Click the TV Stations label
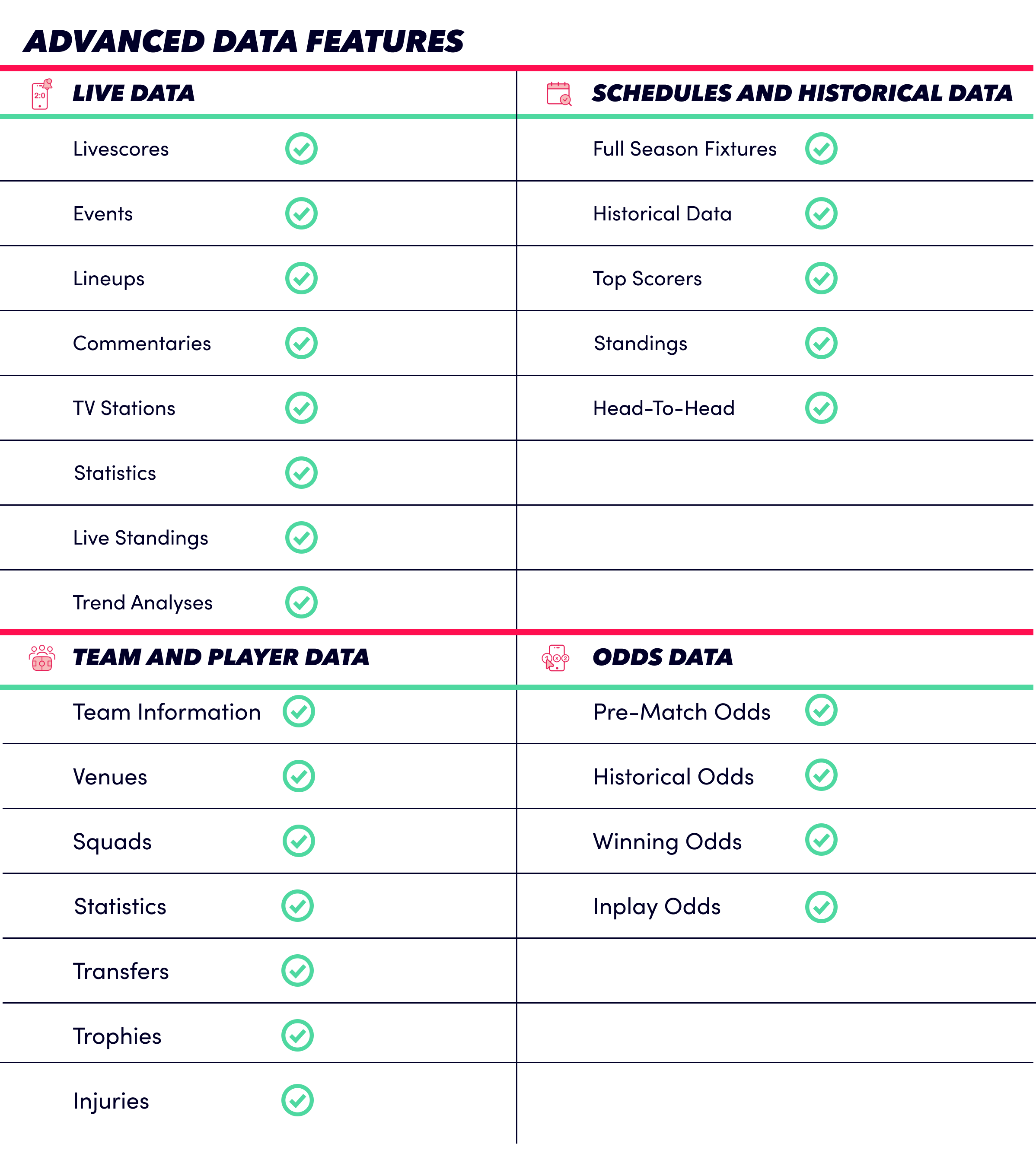Screen dimensions: 1036x1176 pos(124,408)
